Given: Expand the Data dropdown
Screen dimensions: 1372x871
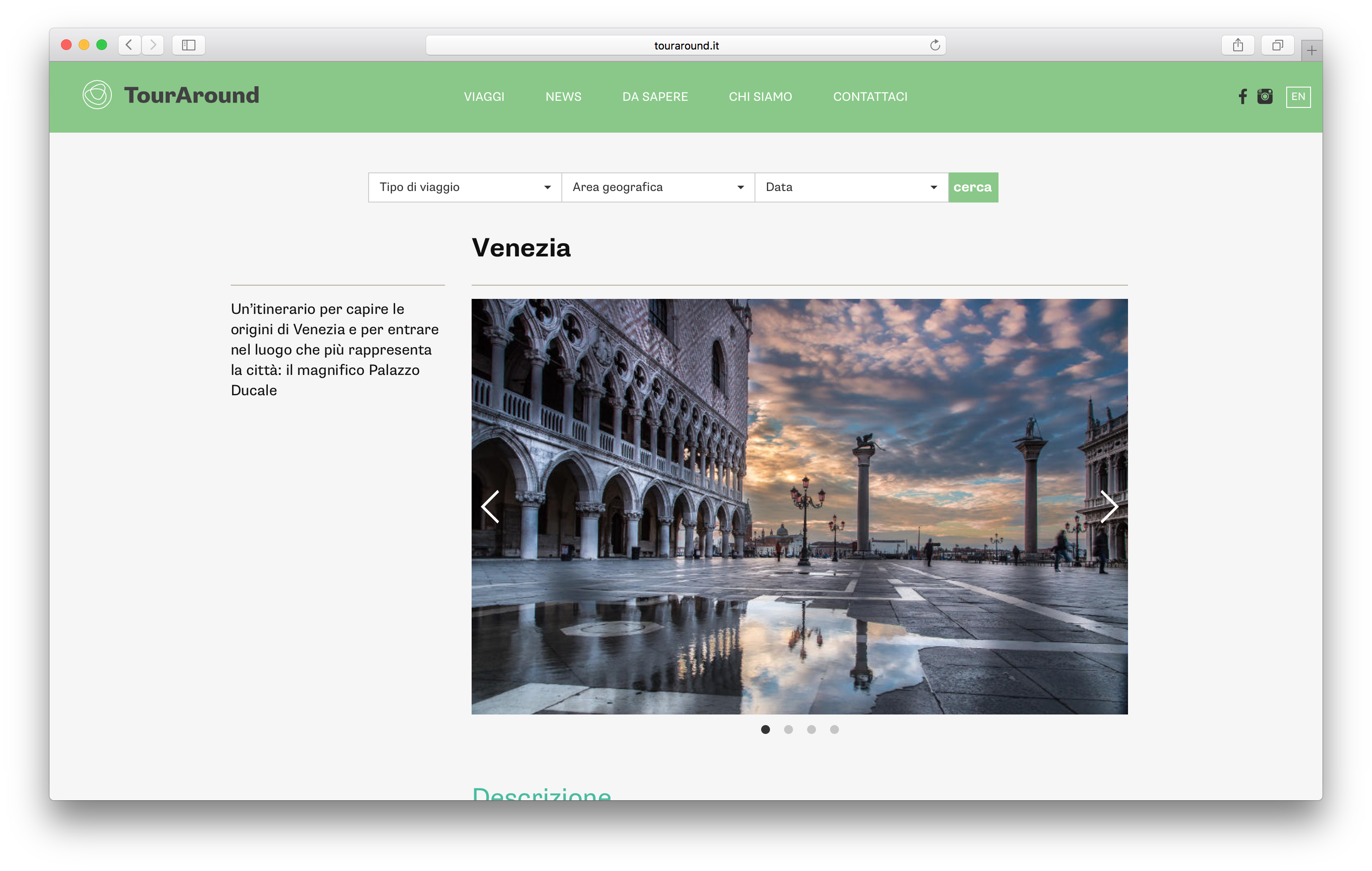Looking at the screenshot, I should coord(851,187).
